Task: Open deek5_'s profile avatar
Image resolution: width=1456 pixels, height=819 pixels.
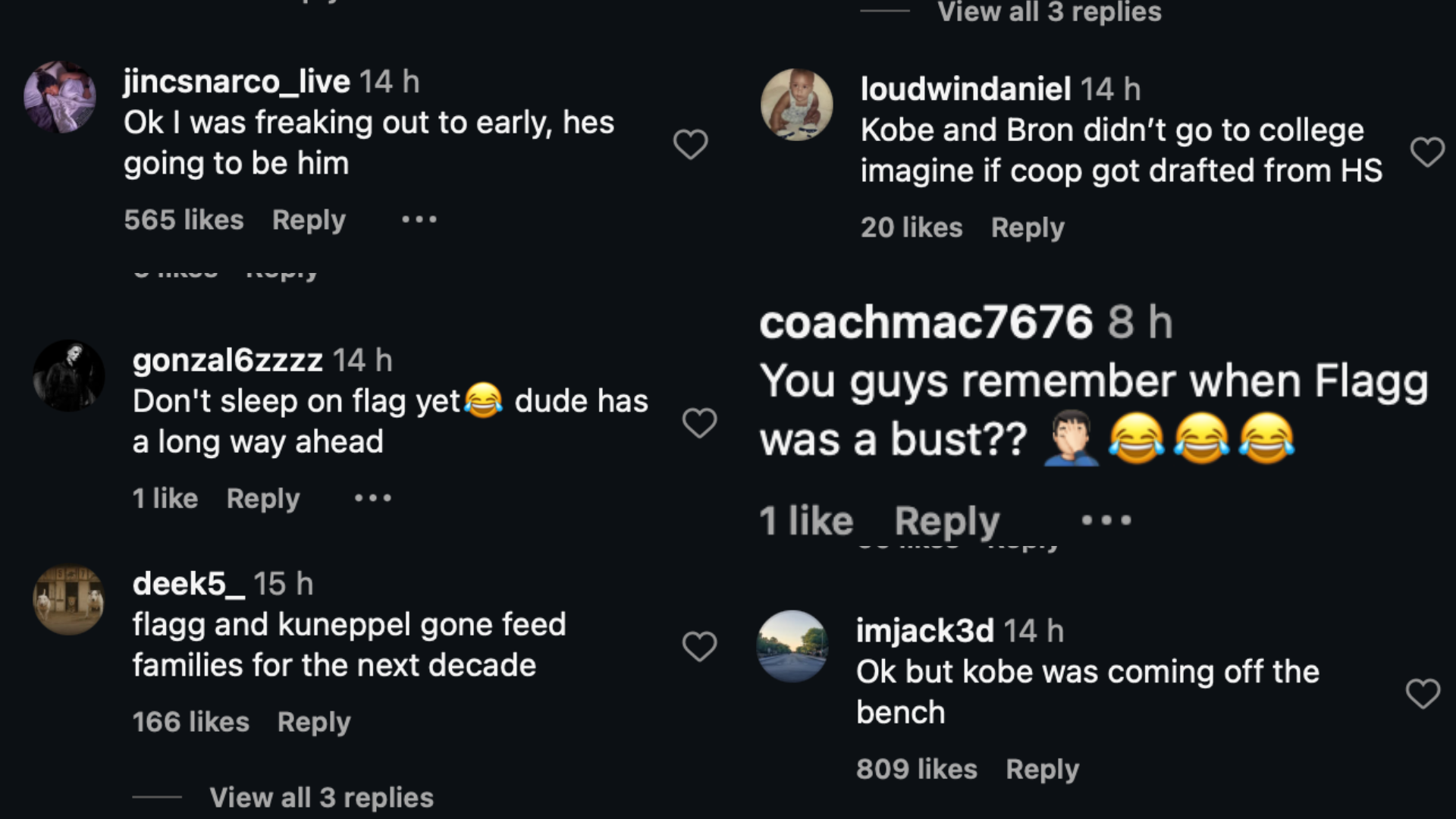Action: click(68, 600)
